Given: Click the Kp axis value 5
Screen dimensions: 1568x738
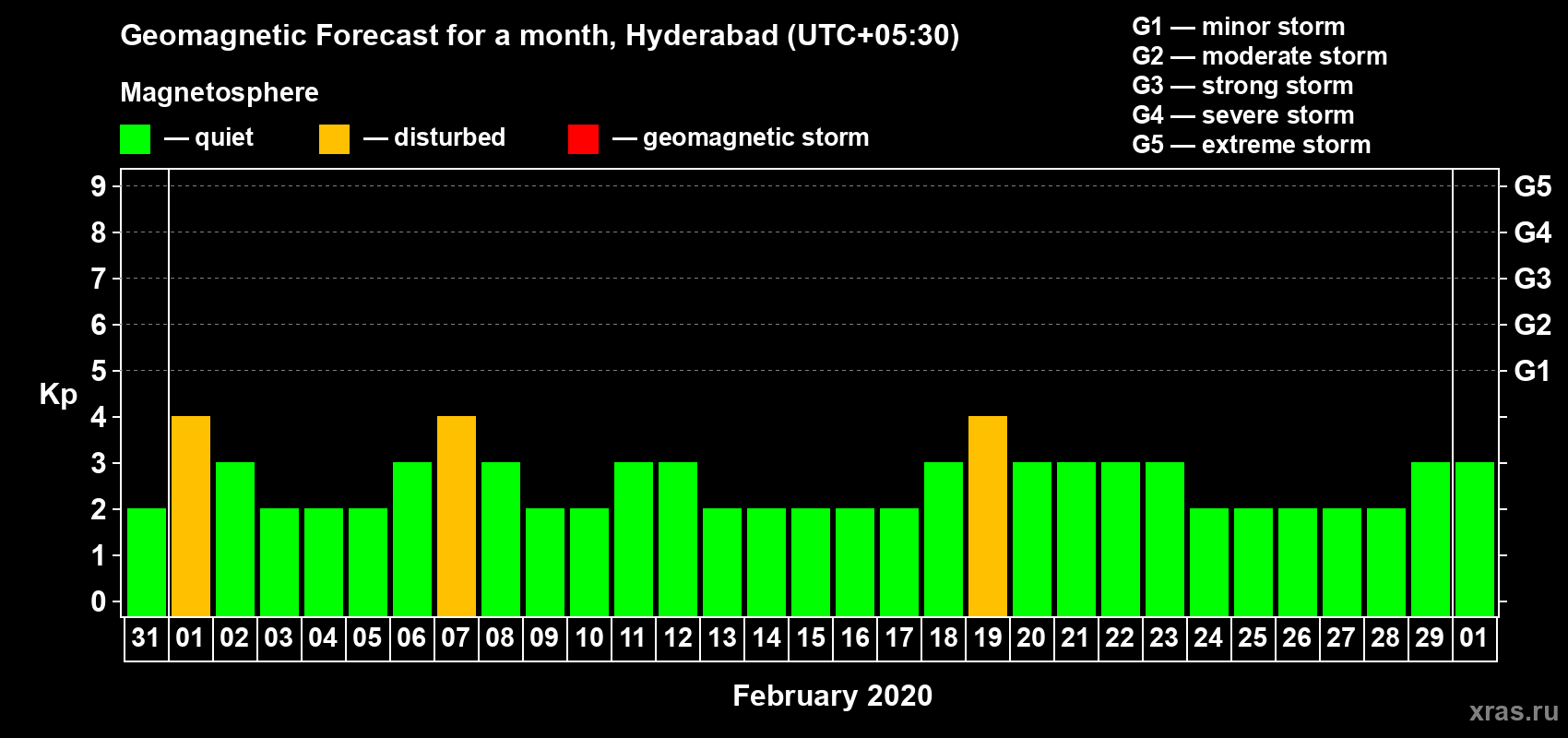Looking at the screenshot, I should 99,371.
